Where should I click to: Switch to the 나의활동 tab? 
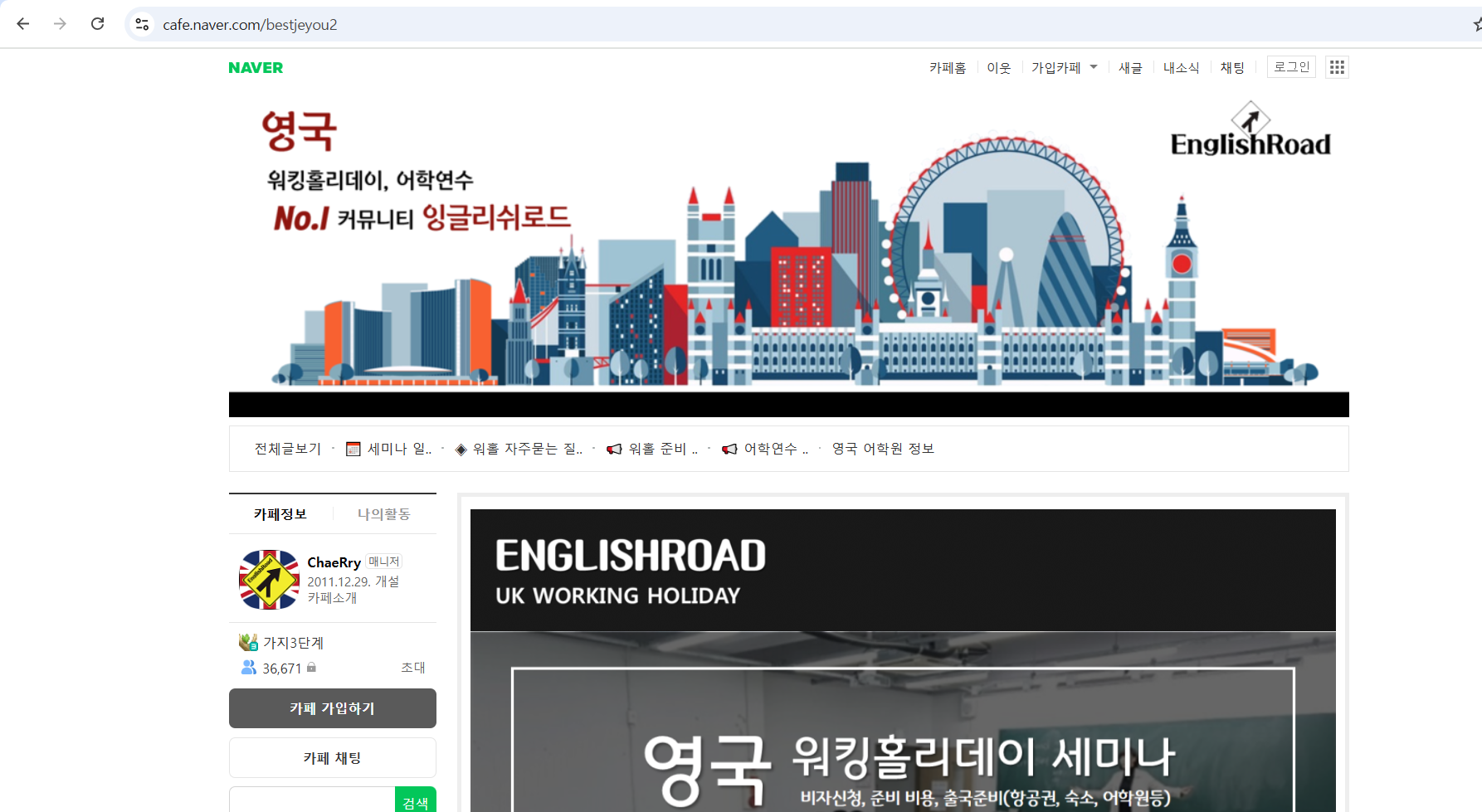[x=384, y=513]
